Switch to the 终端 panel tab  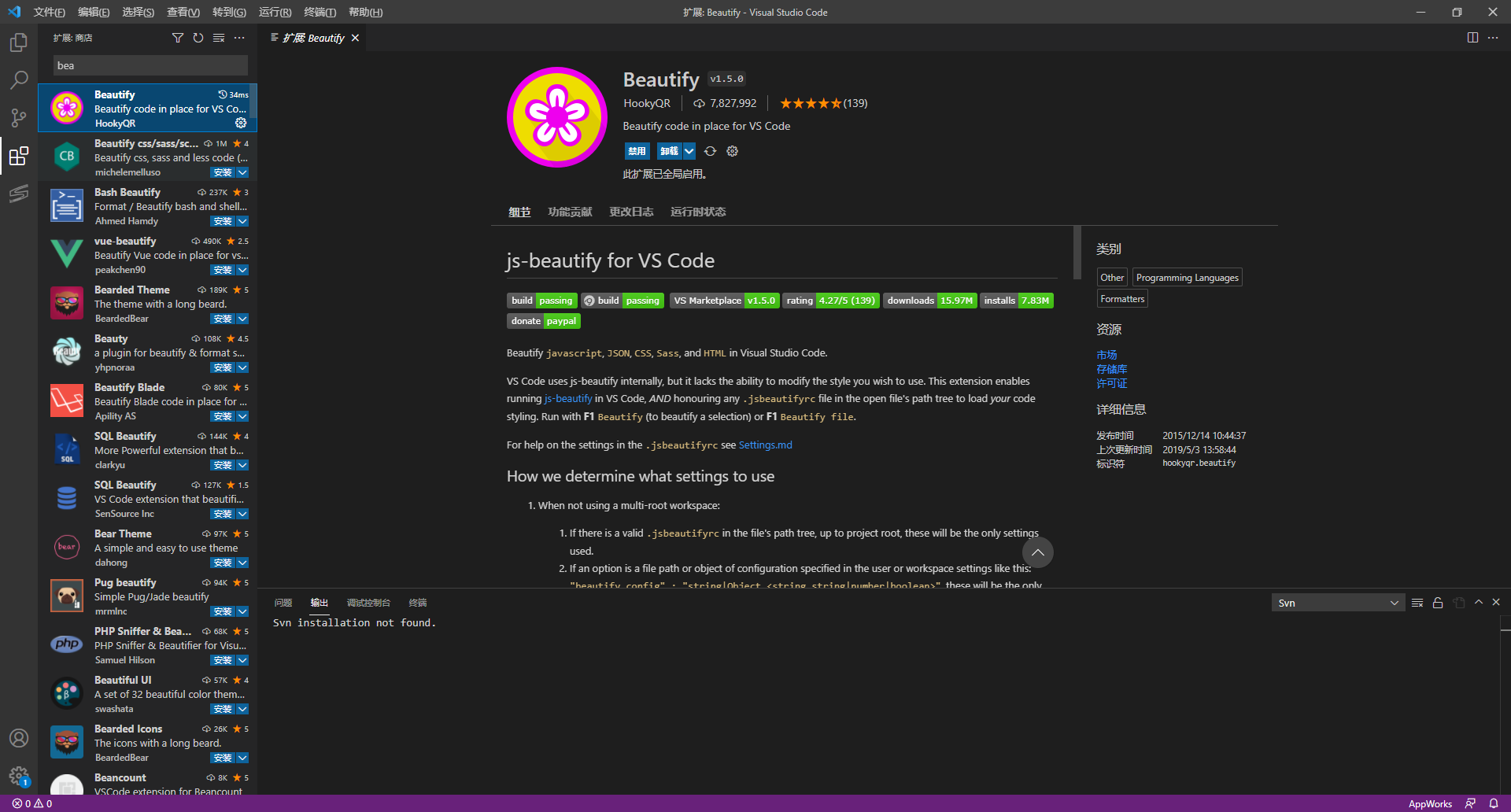click(418, 603)
